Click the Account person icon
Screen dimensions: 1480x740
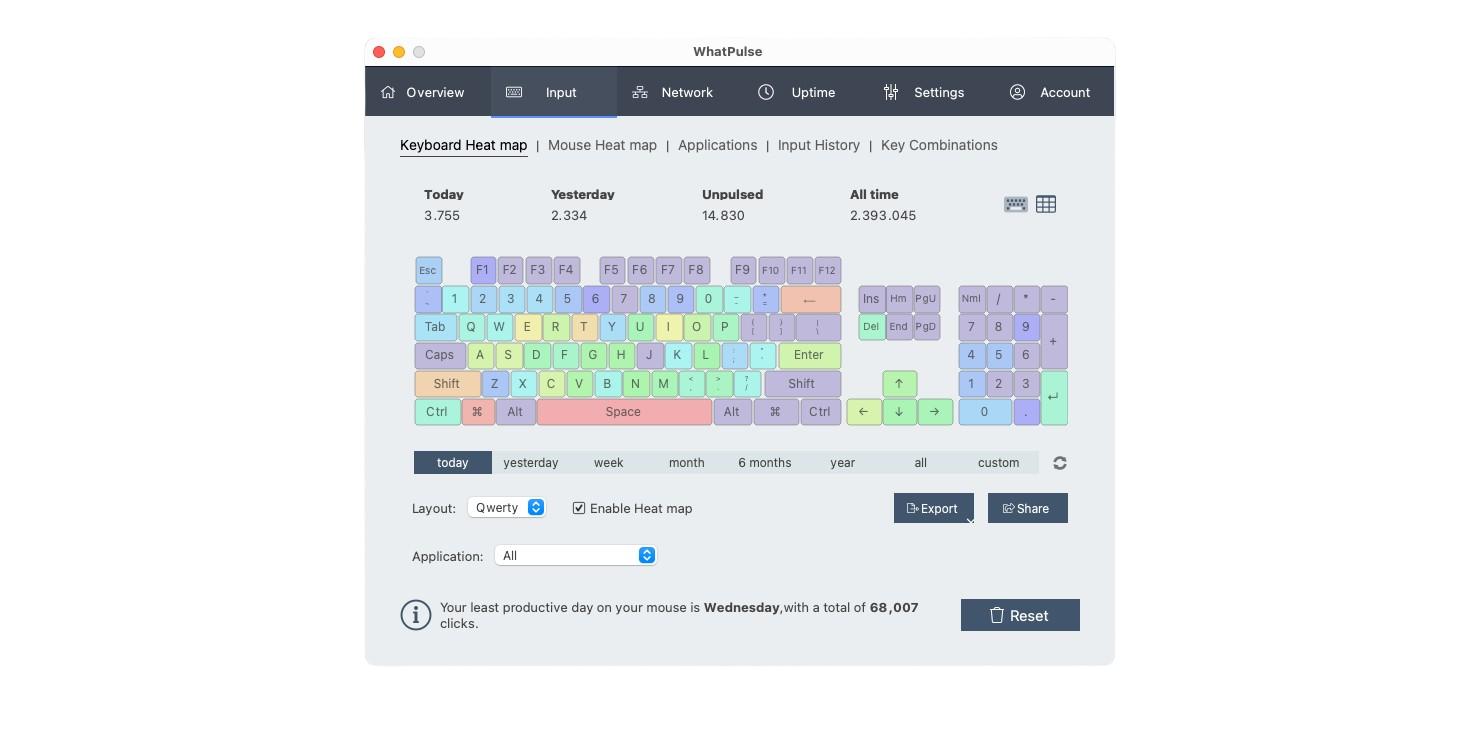click(x=1017, y=91)
